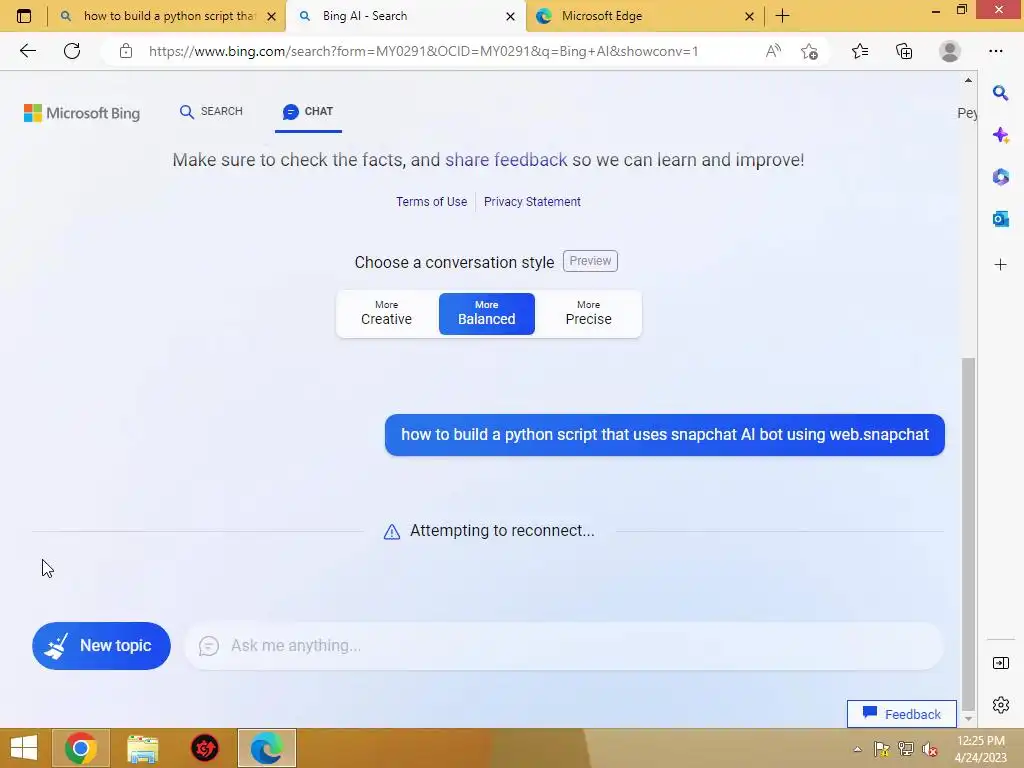Open the Feedback button
This screenshot has height=768, width=1024.
pos(902,714)
